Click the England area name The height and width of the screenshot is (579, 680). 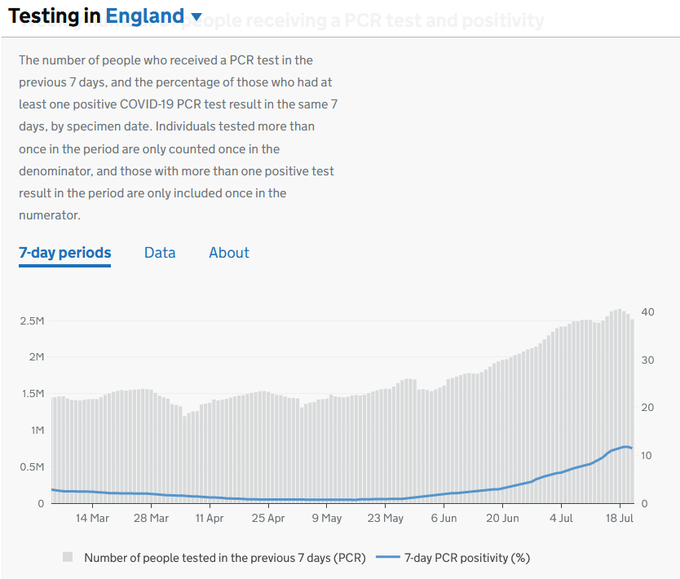pyautogui.click(x=145, y=16)
